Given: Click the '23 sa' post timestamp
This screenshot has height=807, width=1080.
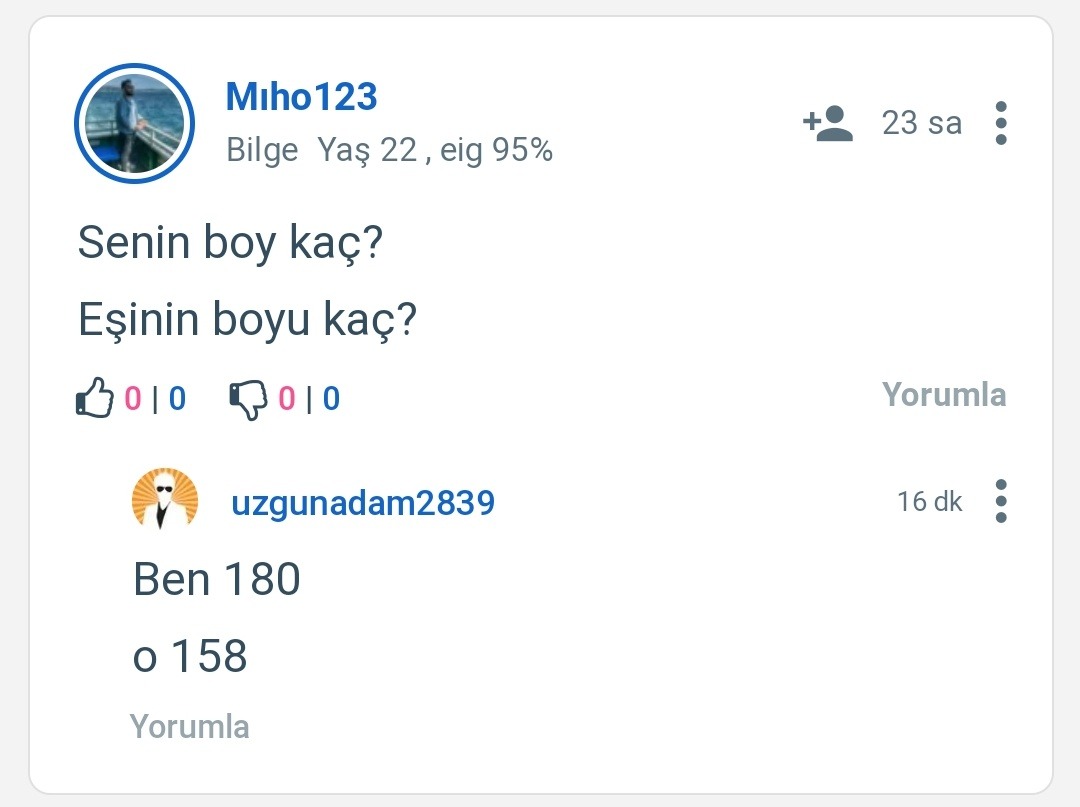Looking at the screenshot, I should 921,123.
